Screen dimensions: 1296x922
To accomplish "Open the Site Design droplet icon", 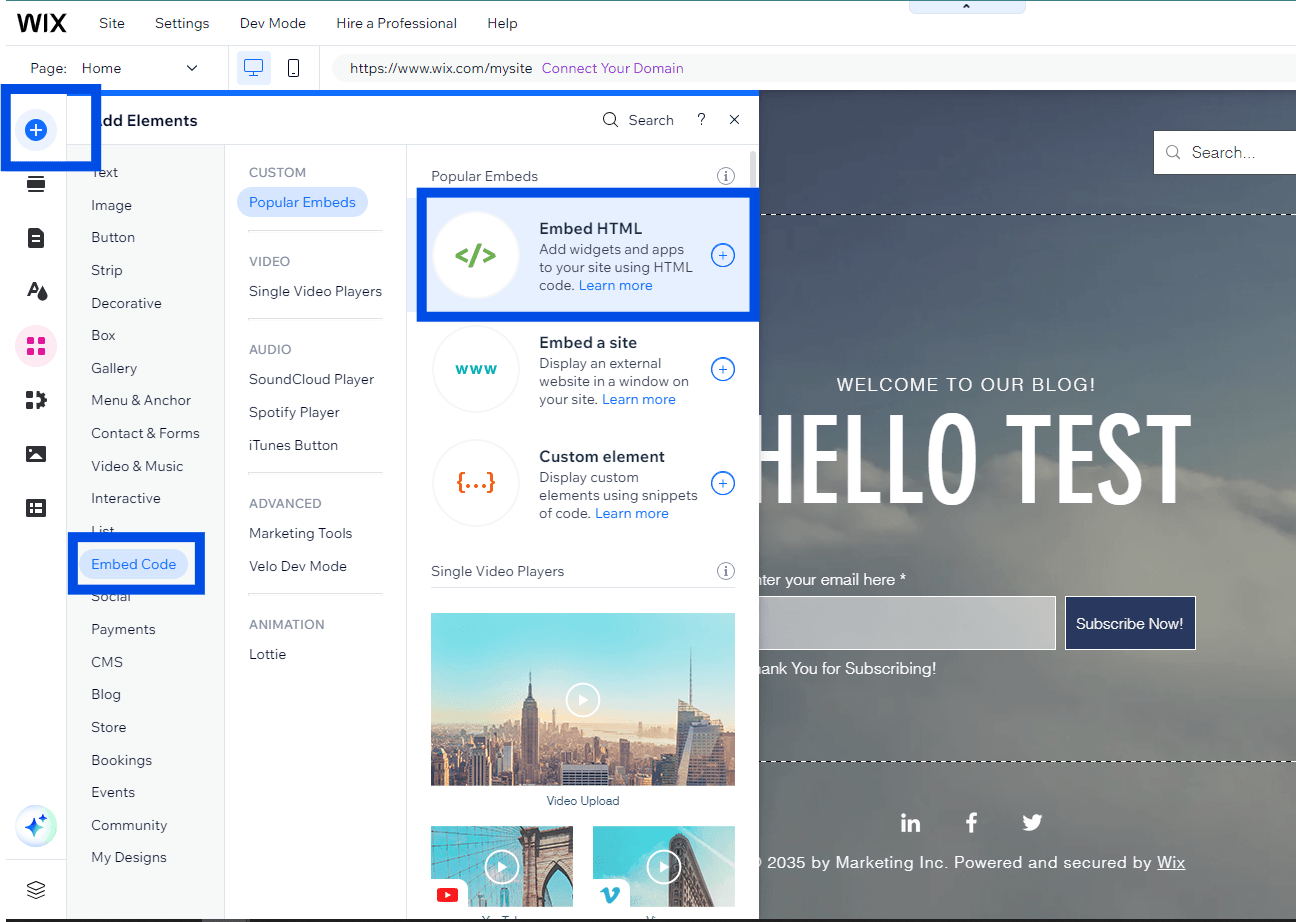I will coord(36,291).
